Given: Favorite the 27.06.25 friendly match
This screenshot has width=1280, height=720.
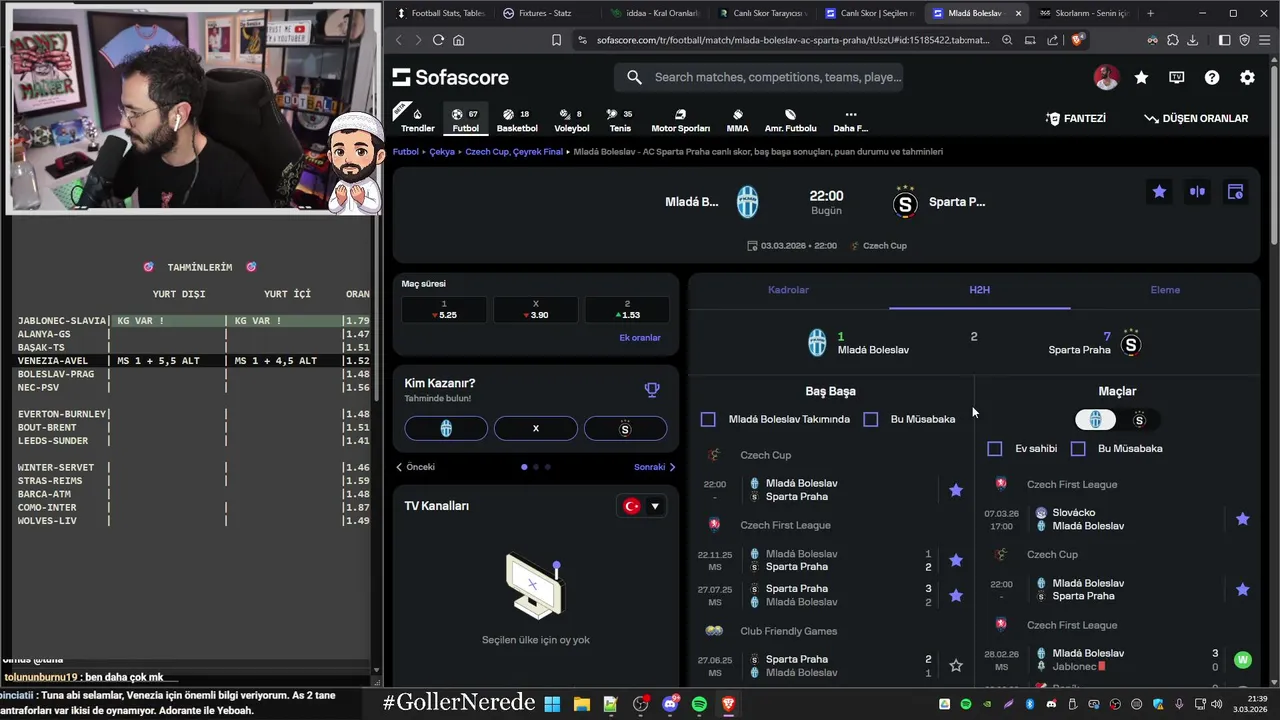Looking at the screenshot, I should (x=956, y=665).
